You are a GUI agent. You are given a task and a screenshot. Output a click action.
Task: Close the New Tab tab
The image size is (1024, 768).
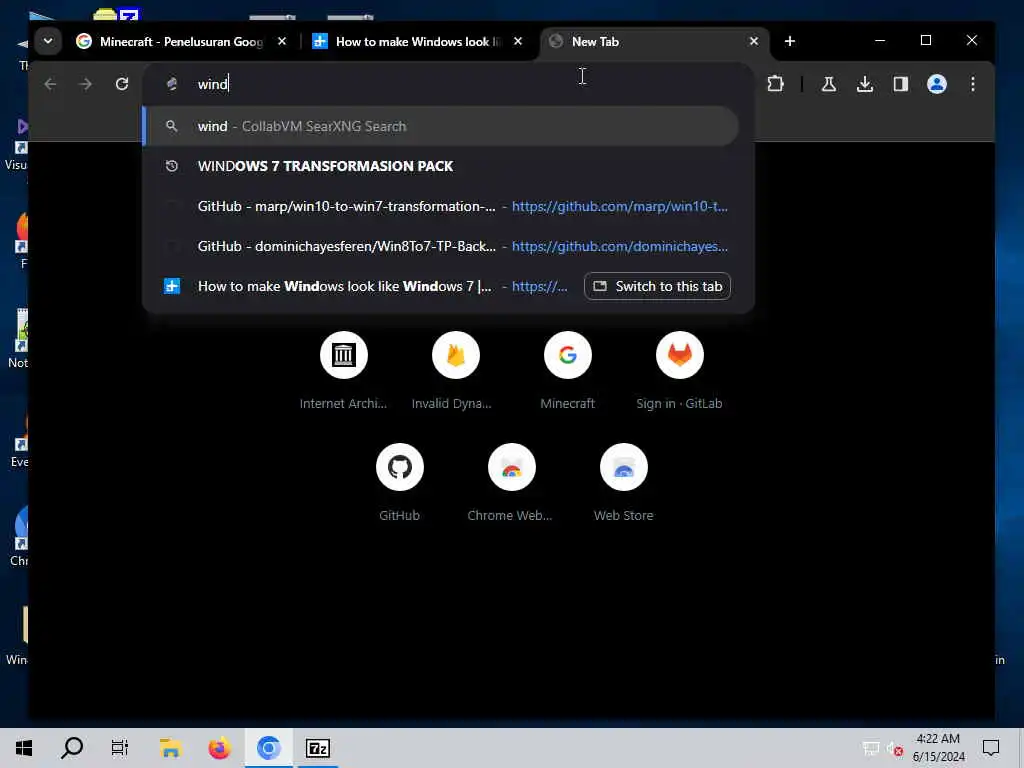coord(754,41)
